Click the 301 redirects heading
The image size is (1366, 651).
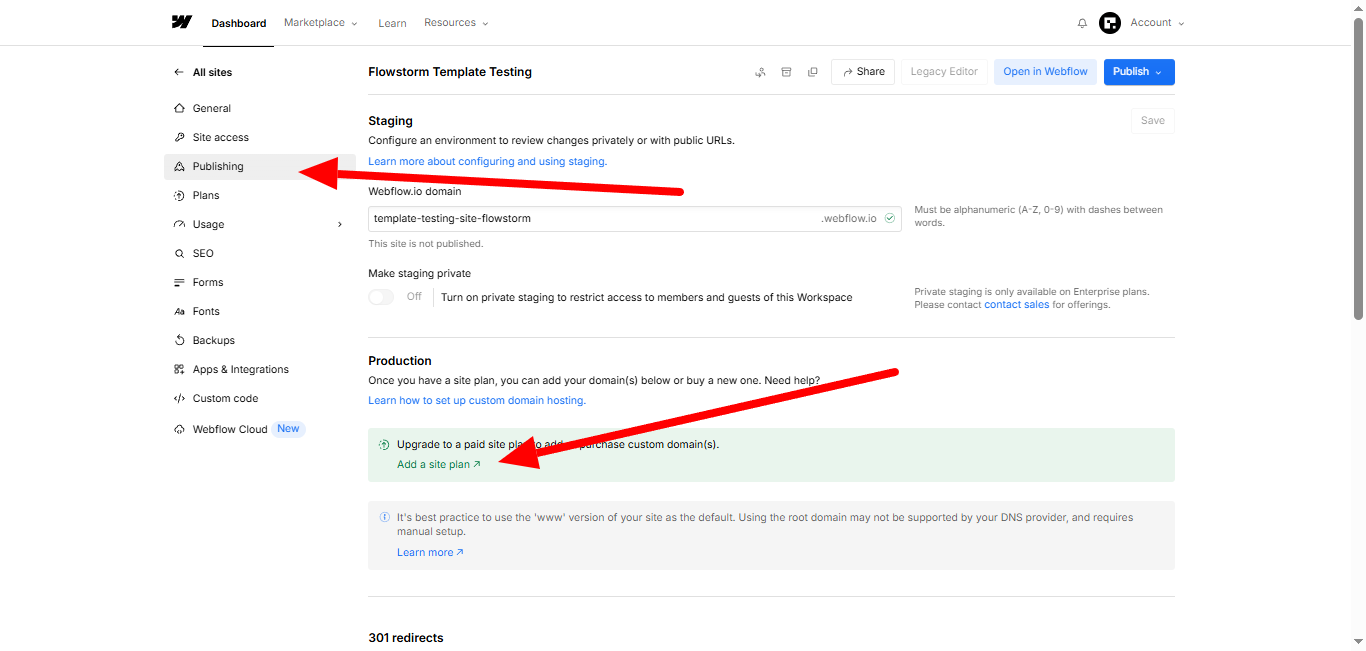point(406,638)
